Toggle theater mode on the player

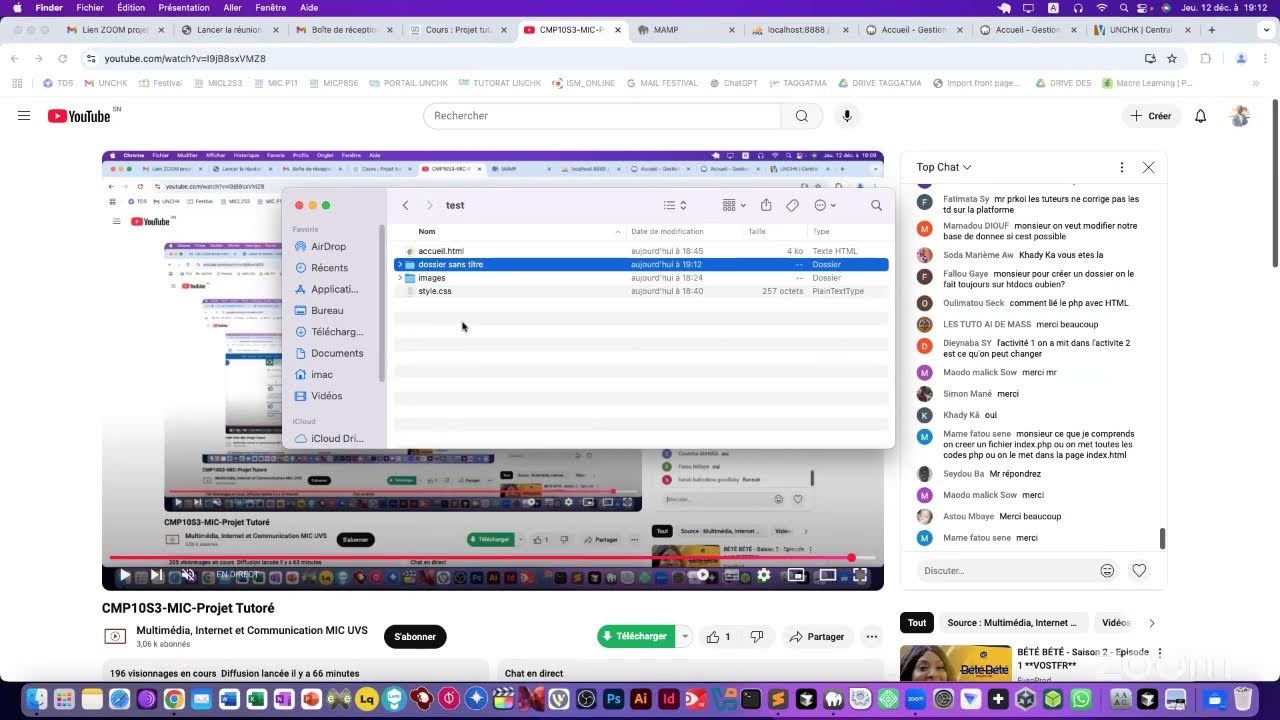point(828,575)
